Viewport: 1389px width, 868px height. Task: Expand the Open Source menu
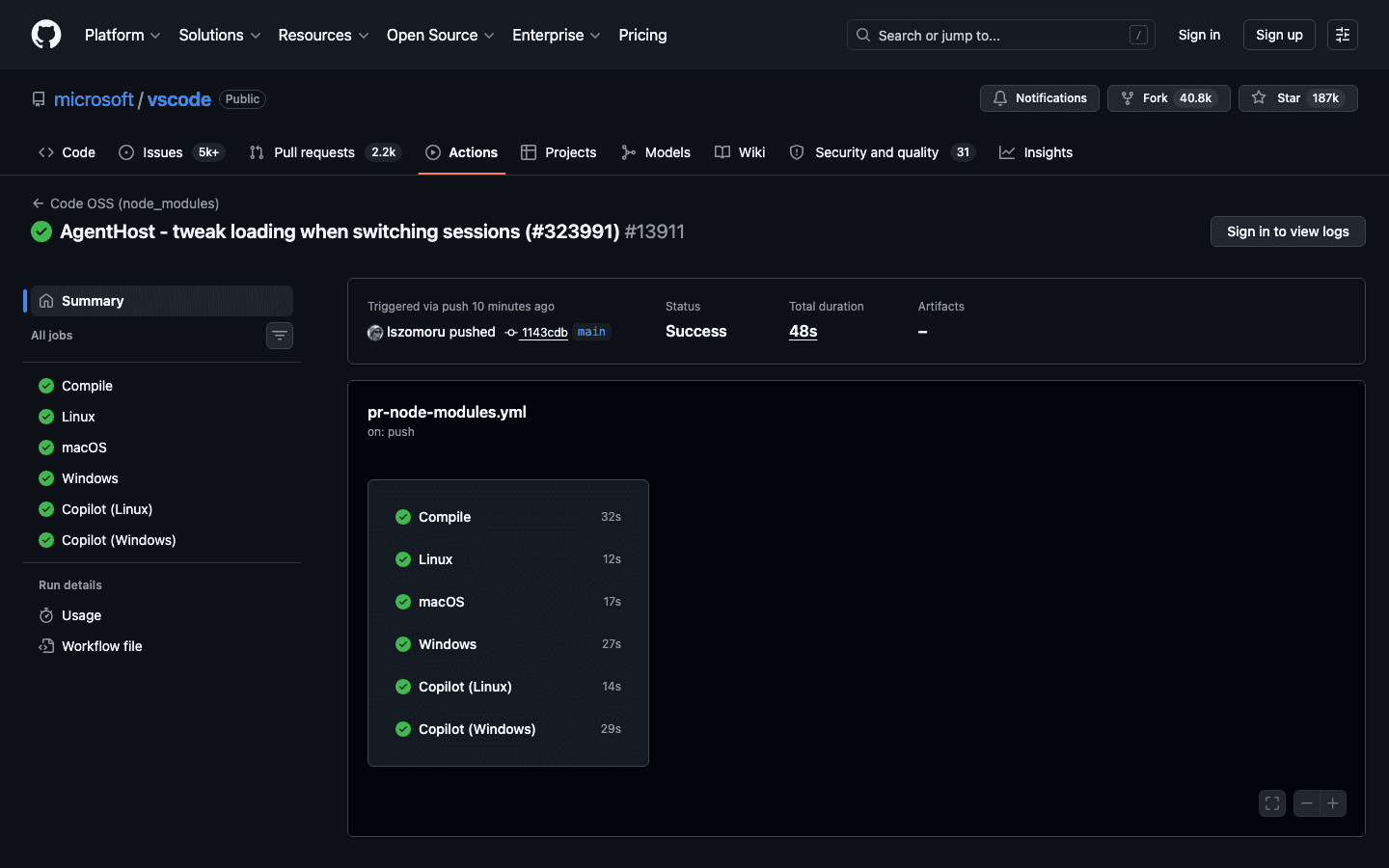[x=441, y=35]
